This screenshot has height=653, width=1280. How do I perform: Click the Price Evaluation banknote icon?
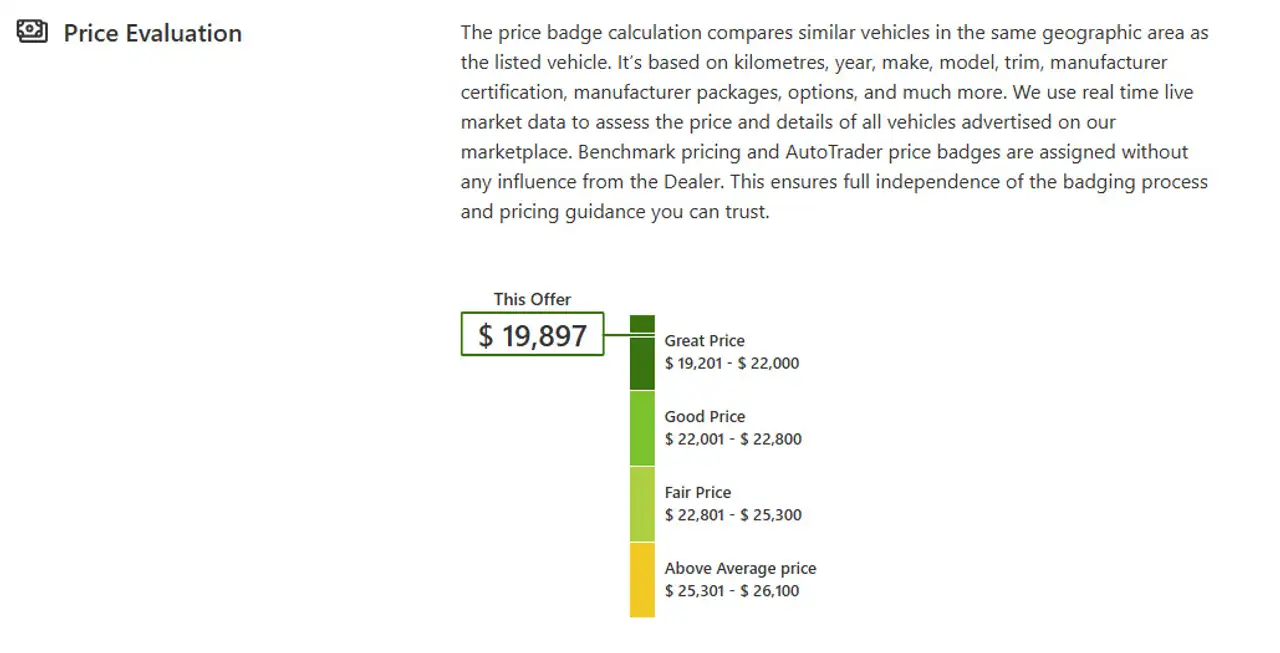point(32,32)
